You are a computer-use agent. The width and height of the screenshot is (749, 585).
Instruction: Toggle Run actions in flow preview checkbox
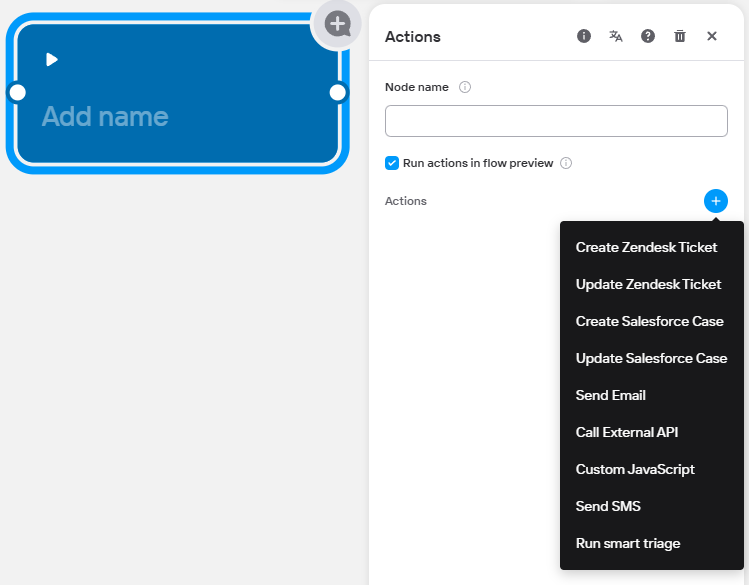pos(392,163)
